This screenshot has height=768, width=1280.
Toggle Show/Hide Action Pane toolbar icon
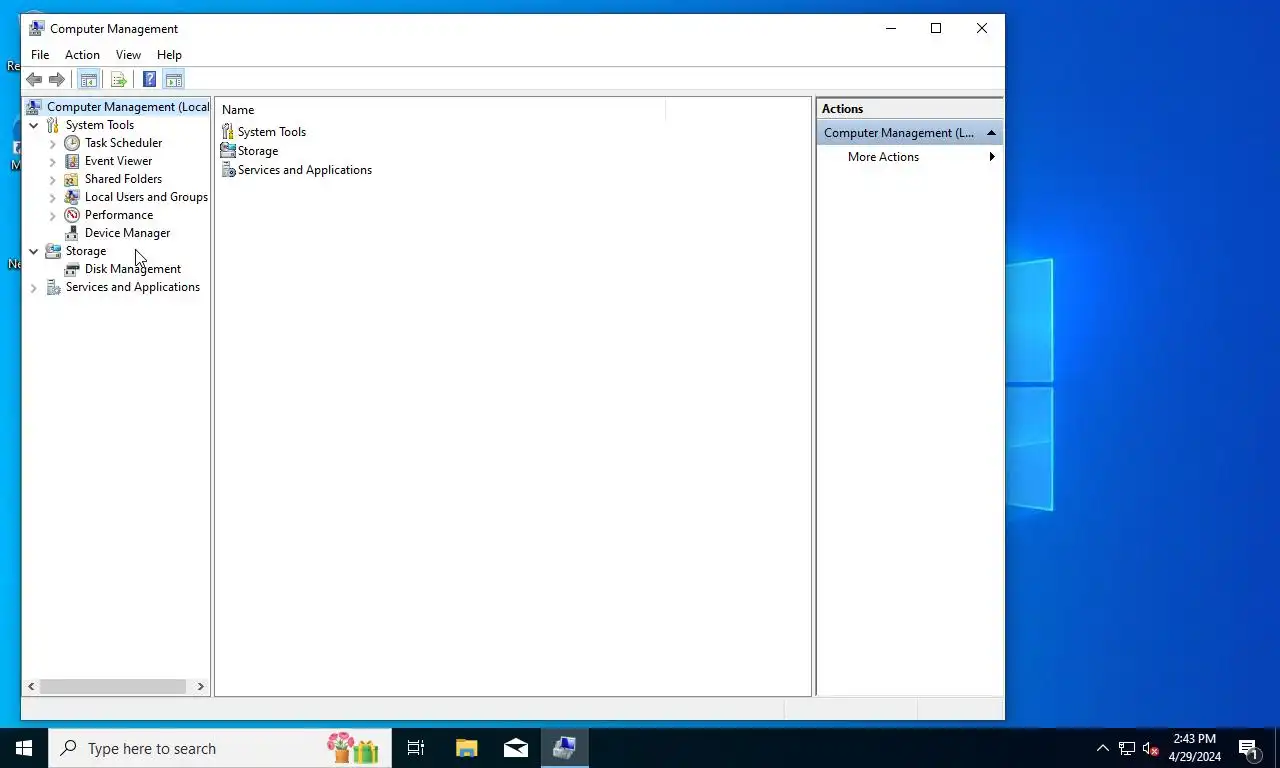pyautogui.click(x=173, y=80)
